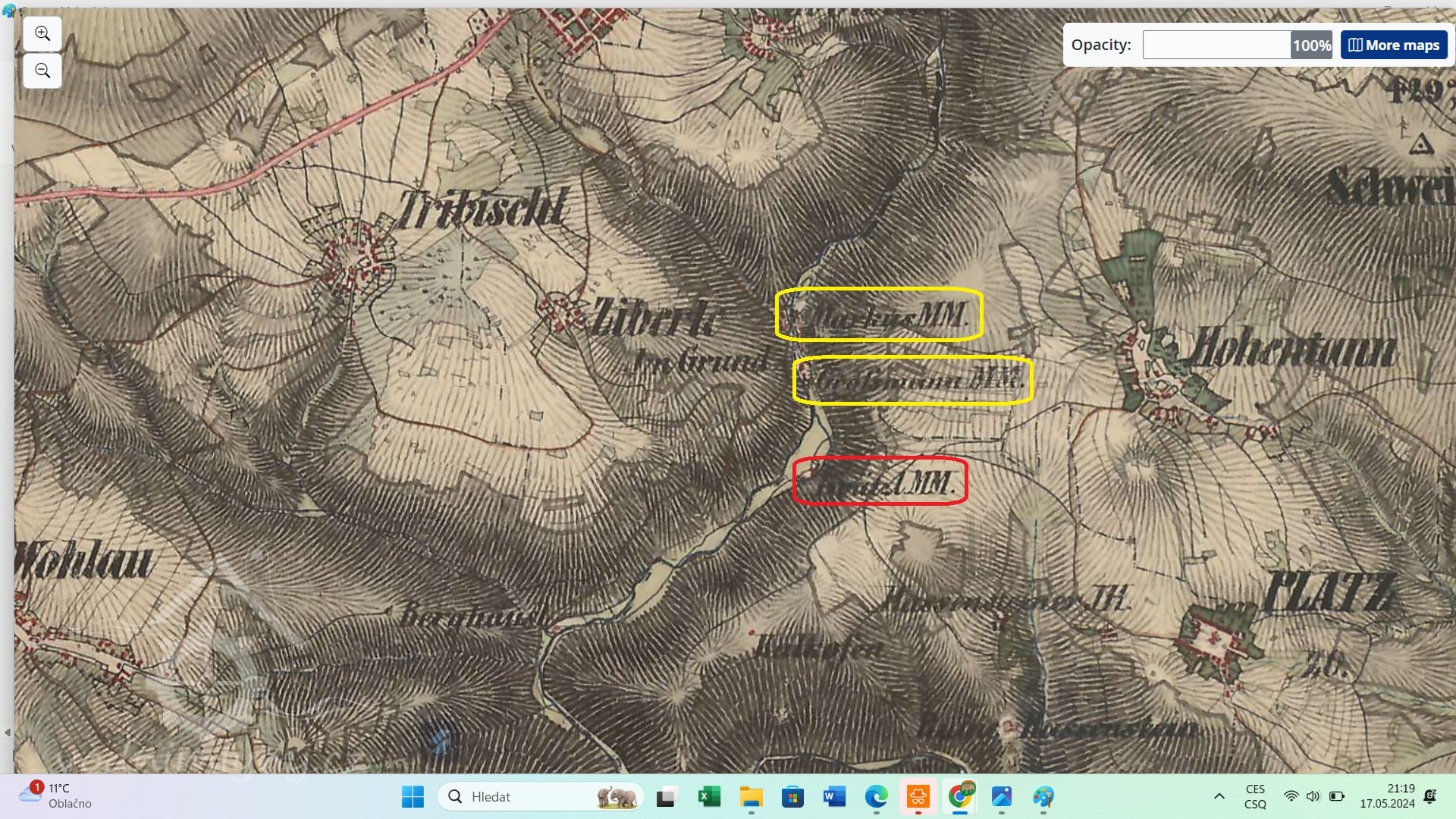Image resolution: width=1456 pixels, height=819 pixels.
Task: Click the opacity slider bar
Action: [1216, 45]
